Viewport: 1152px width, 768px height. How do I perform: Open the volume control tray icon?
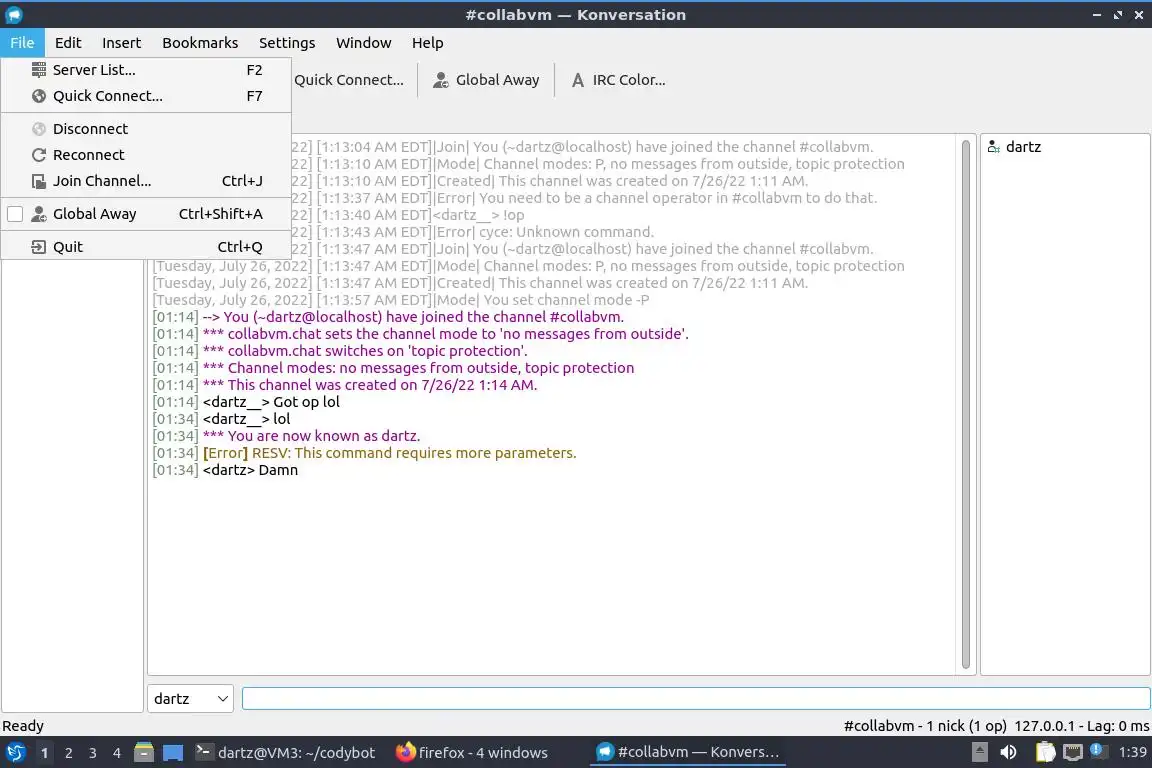pos(1009,753)
